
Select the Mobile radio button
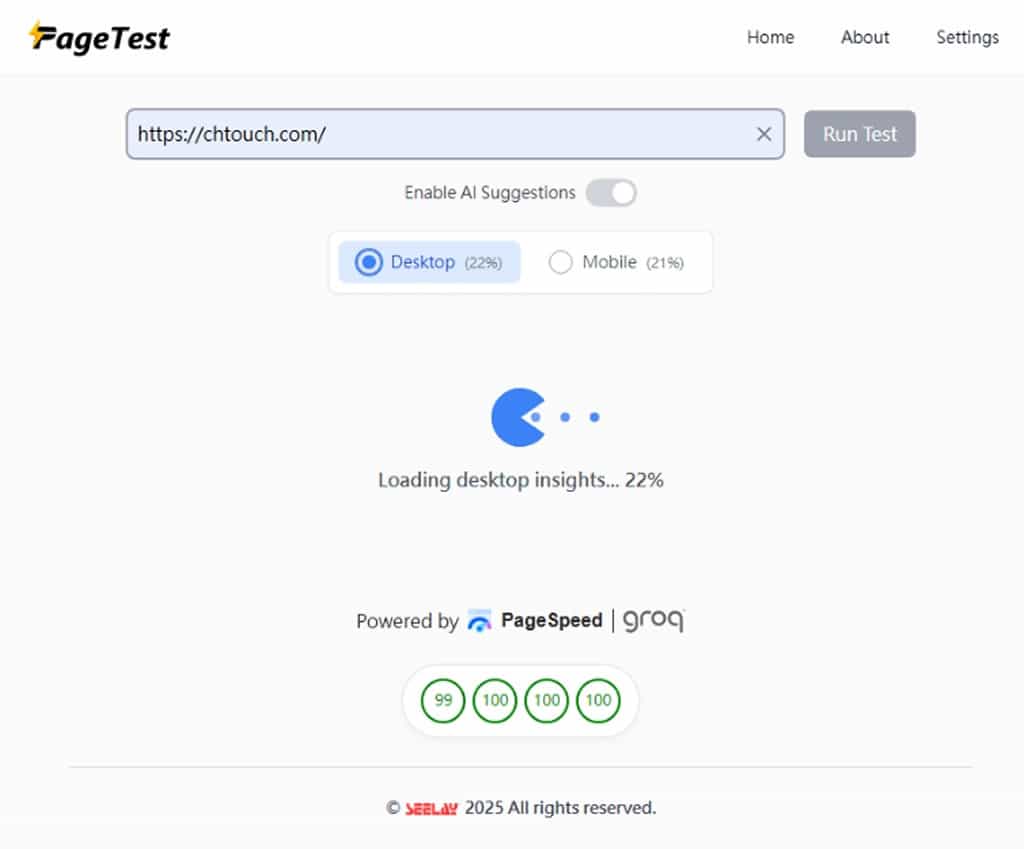(x=561, y=262)
